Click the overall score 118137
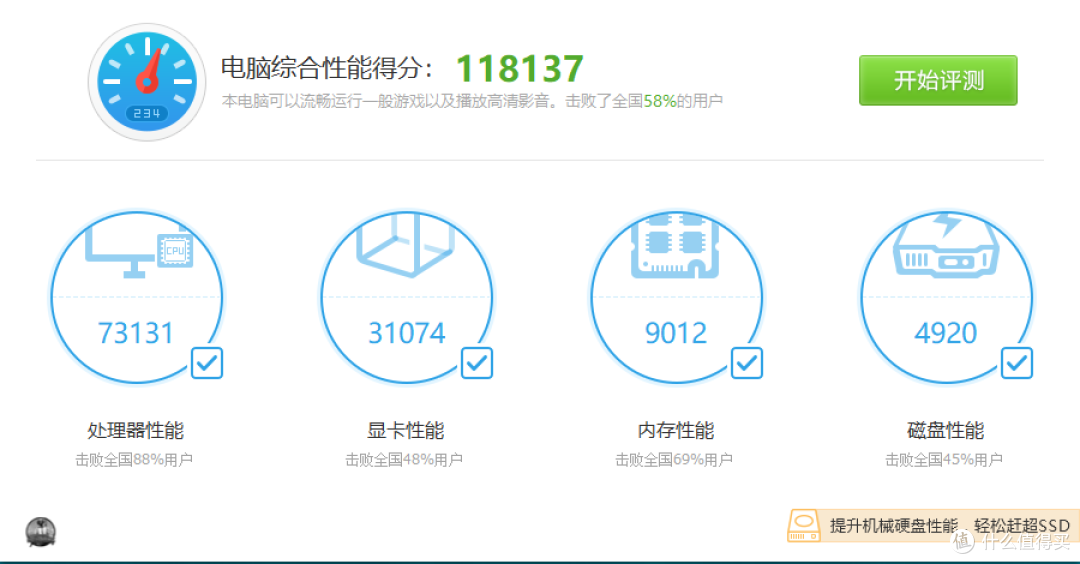The height and width of the screenshot is (564, 1080). [519, 69]
